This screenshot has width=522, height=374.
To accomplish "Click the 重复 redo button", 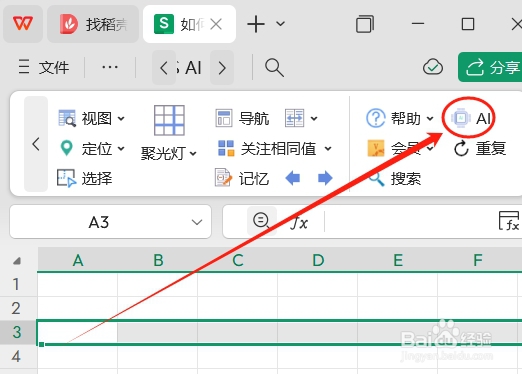I will pyautogui.click(x=480, y=148).
